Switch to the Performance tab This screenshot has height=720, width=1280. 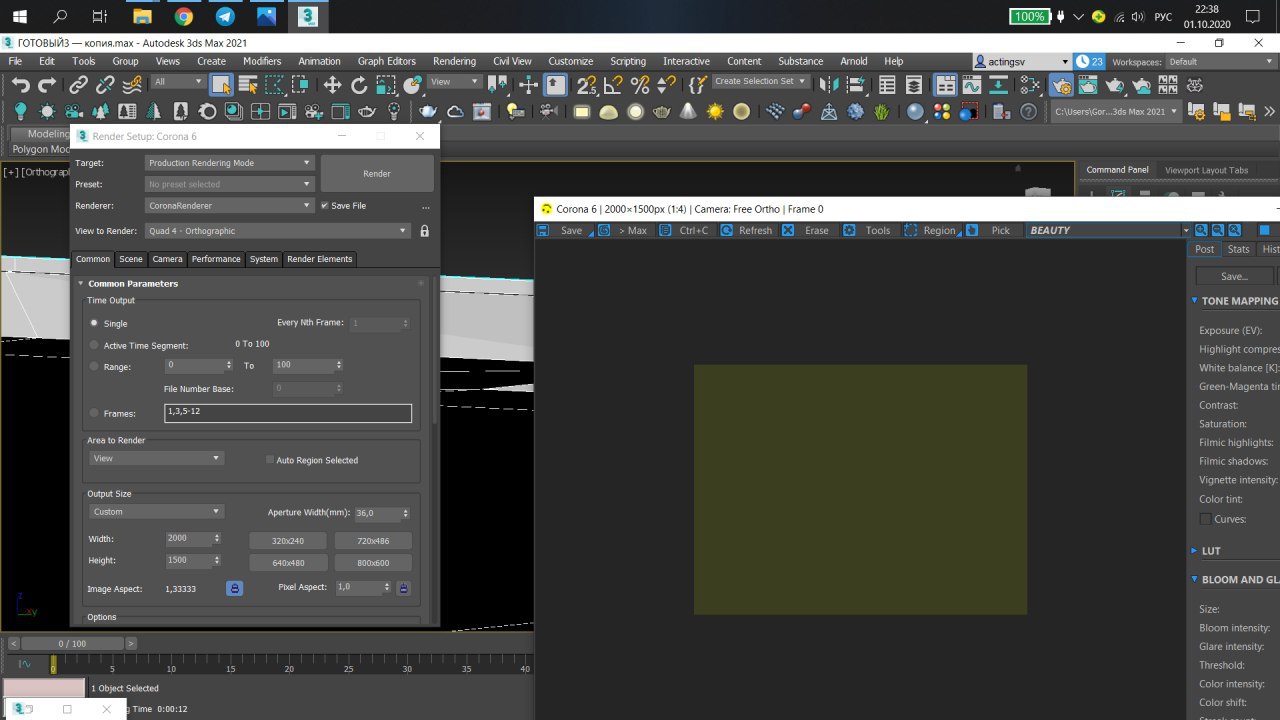216,259
